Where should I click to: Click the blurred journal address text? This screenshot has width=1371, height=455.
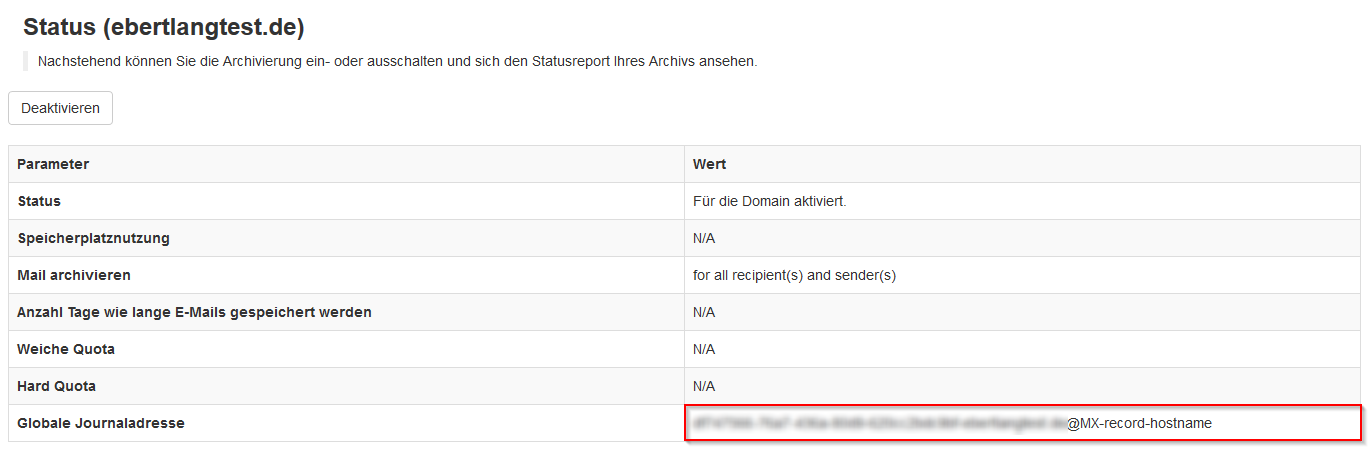[877, 423]
